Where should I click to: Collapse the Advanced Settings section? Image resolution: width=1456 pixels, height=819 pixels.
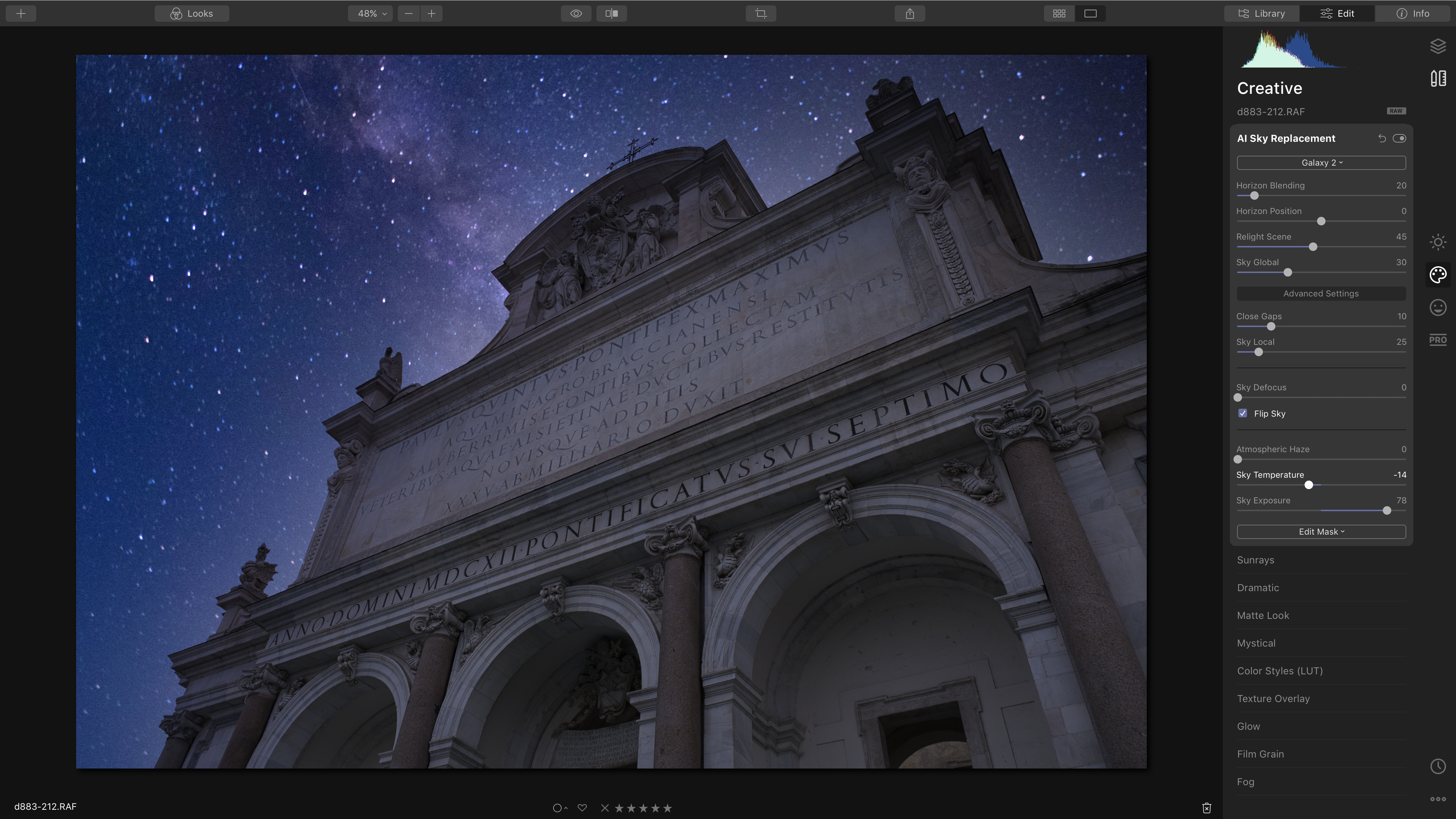click(x=1321, y=293)
